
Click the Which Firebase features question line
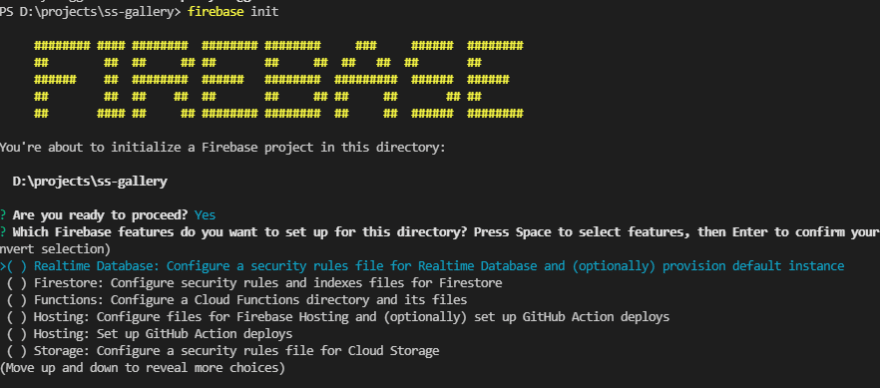446,232
